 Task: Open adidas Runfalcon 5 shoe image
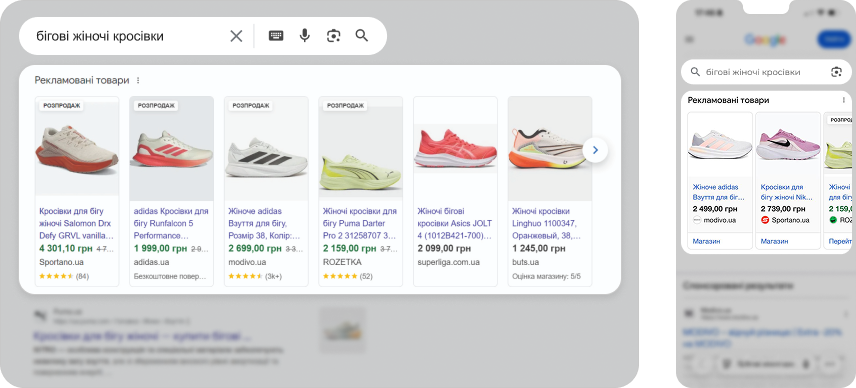pos(171,148)
